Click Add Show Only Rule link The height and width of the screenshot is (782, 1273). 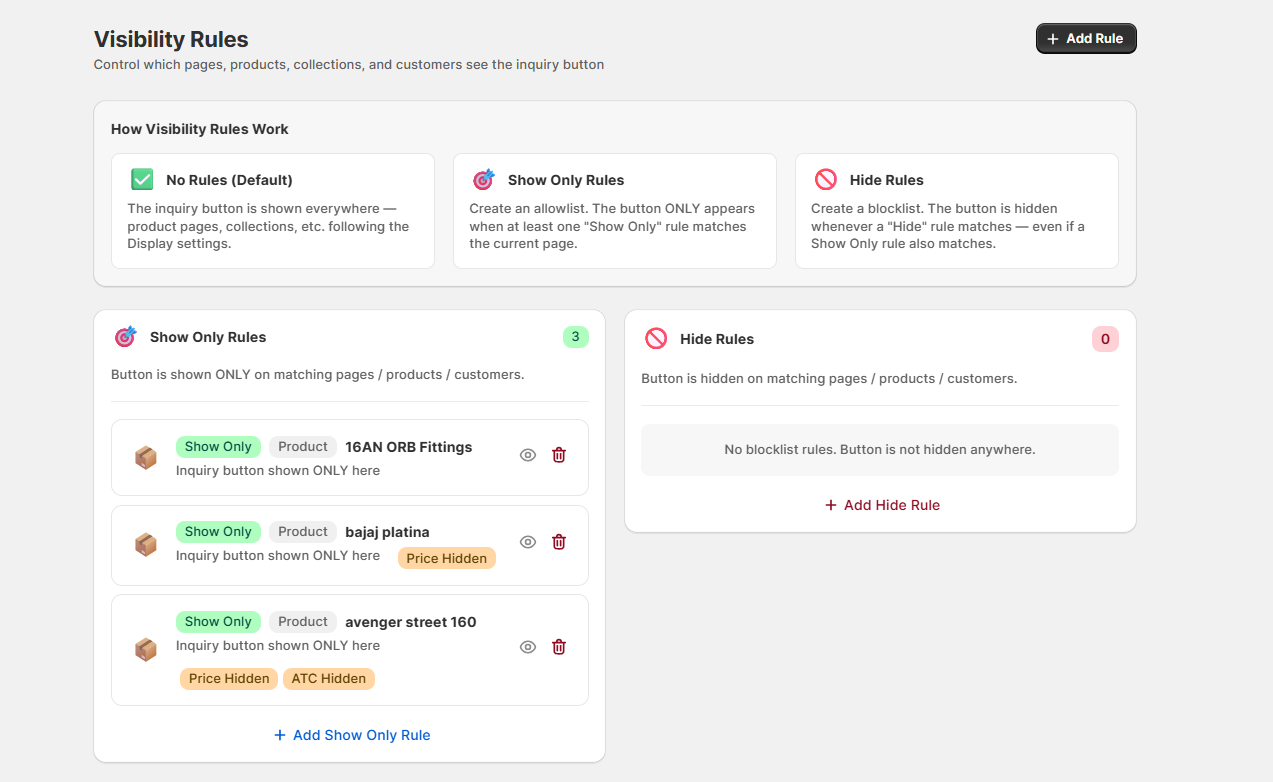pyautogui.click(x=352, y=735)
